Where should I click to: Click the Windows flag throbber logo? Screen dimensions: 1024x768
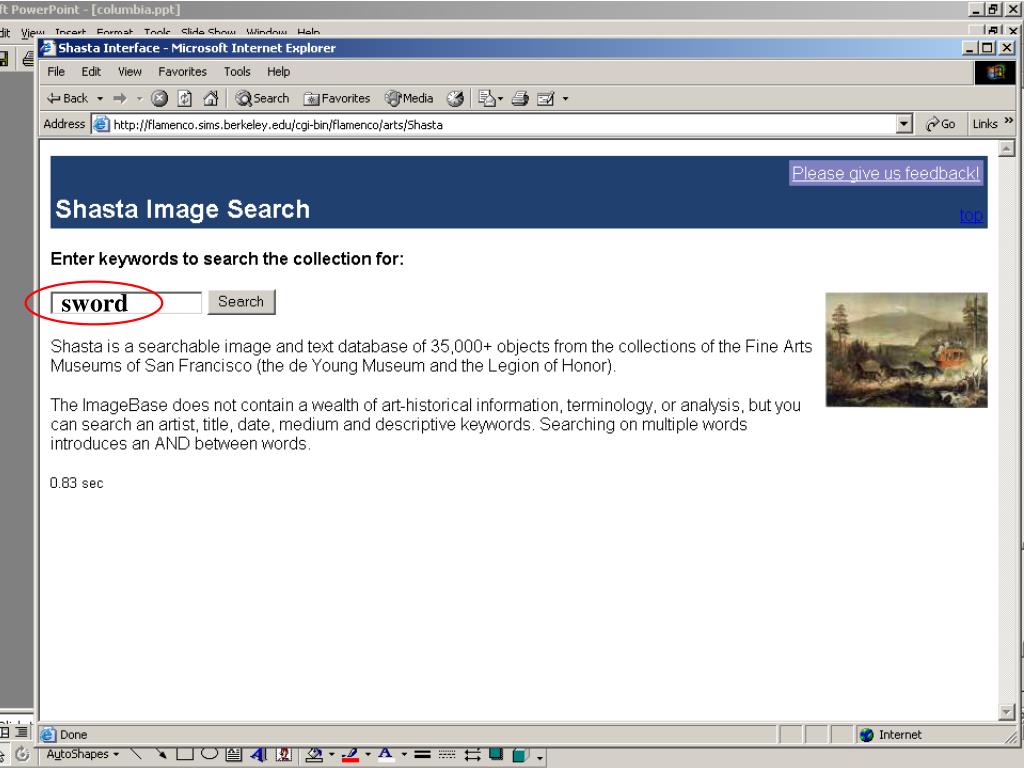(x=995, y=72)
